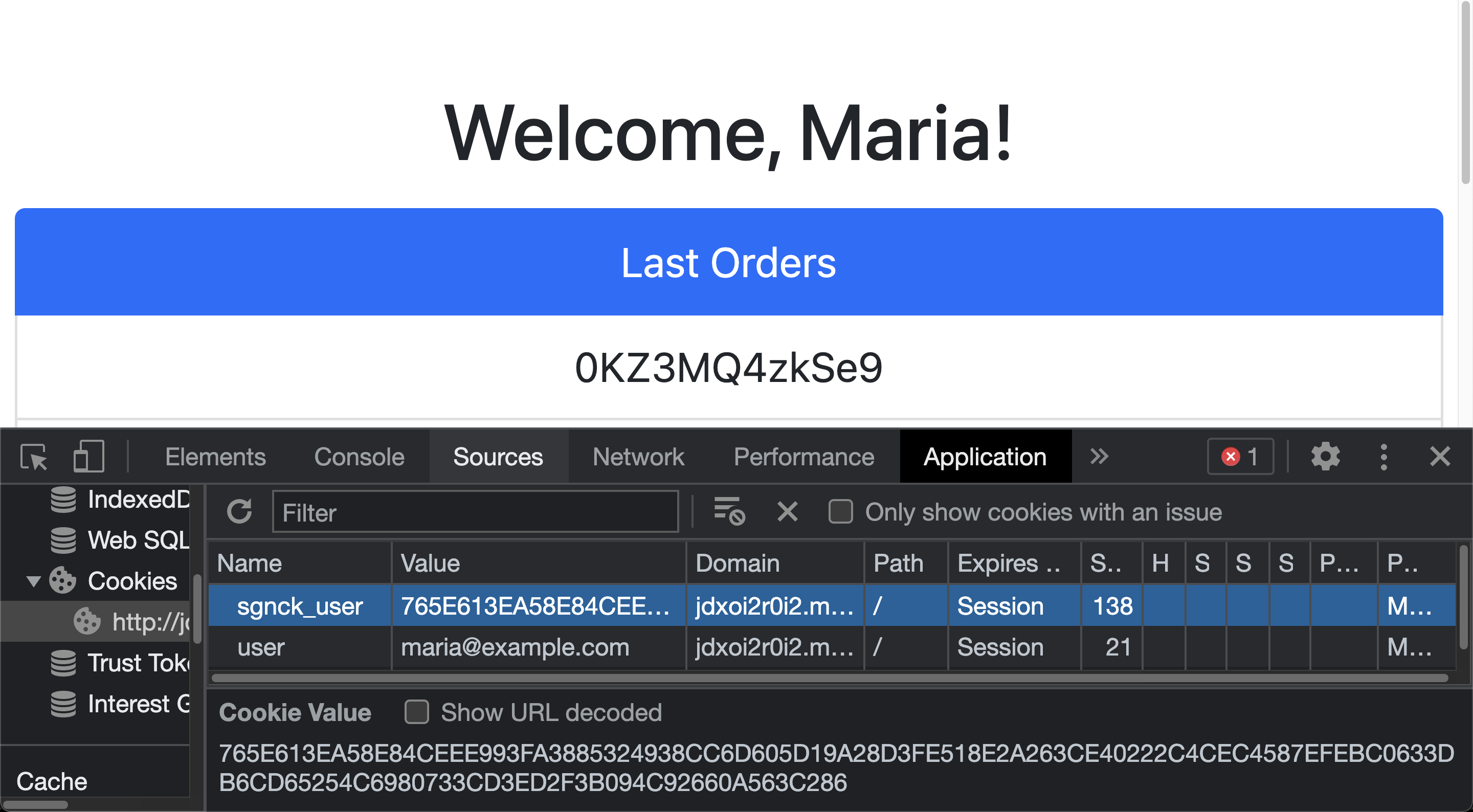Toggle 'Only show cookies with an issue'

(840, 512)
